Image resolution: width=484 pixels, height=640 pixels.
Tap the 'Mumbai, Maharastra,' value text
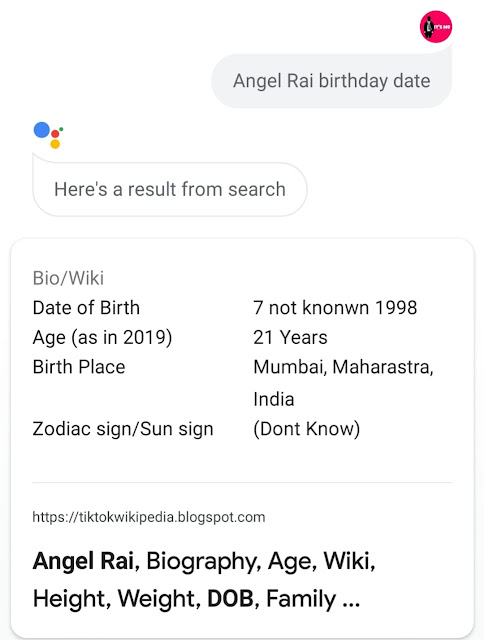click(343, 367)
